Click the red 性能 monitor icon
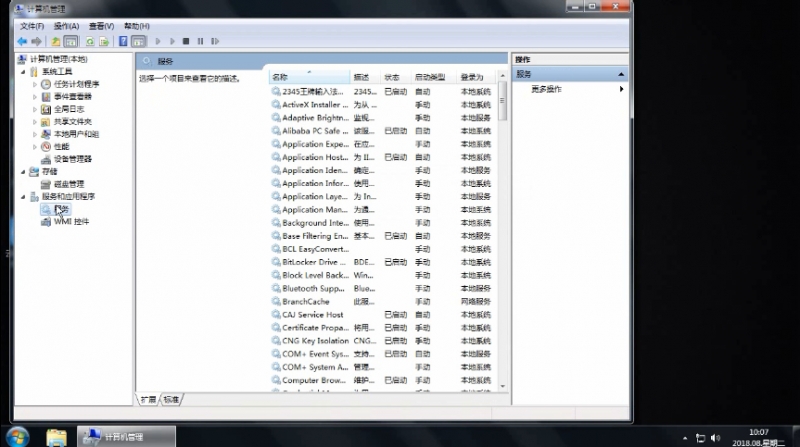 click(x=46, y=146)
